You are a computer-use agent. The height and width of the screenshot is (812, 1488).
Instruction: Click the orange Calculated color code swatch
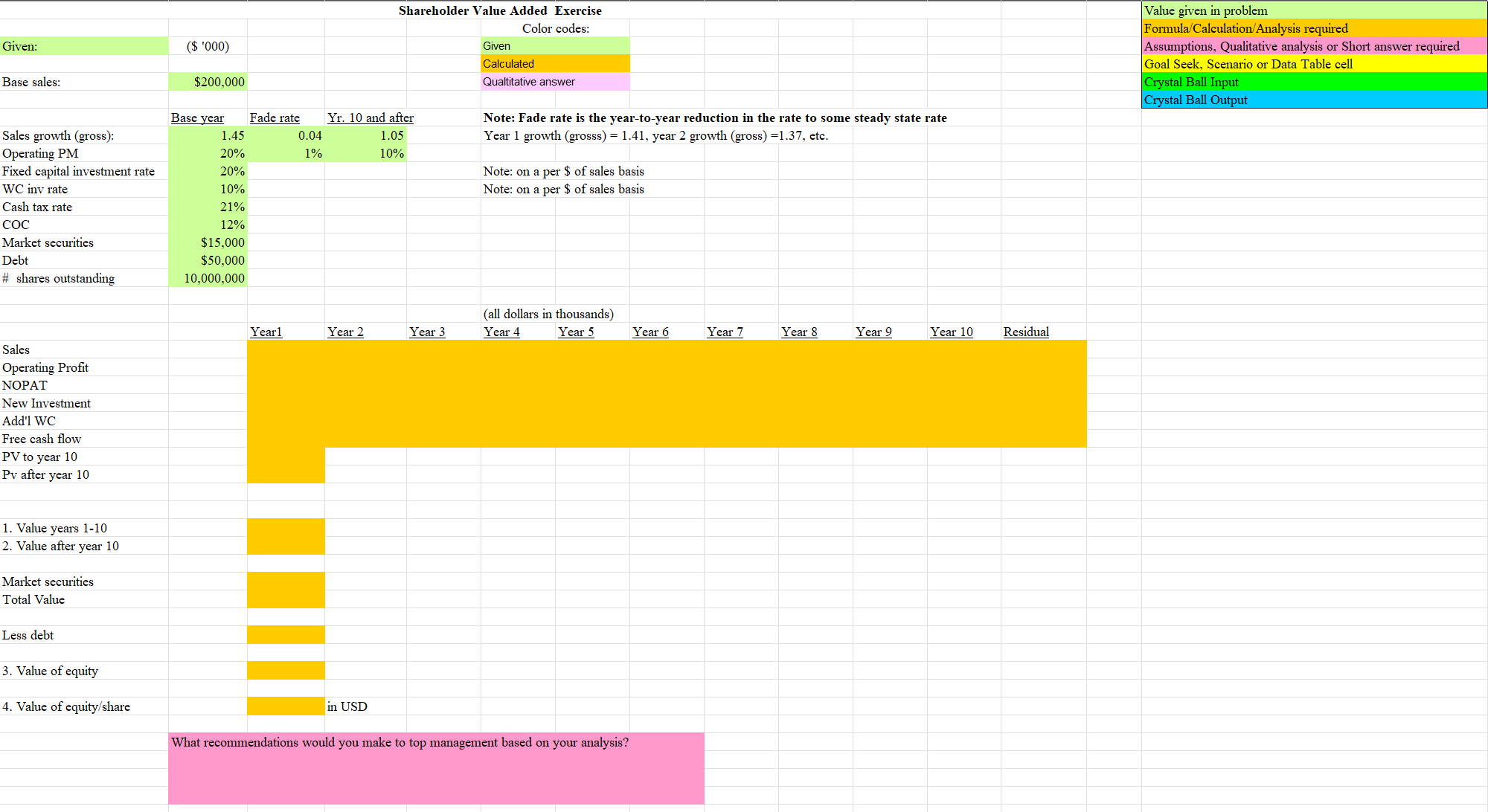[x=555, y=64]
